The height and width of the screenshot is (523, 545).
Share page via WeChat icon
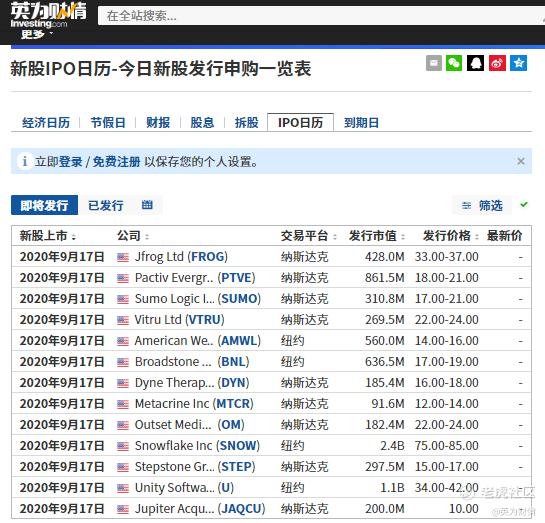(x=454, y=63)
